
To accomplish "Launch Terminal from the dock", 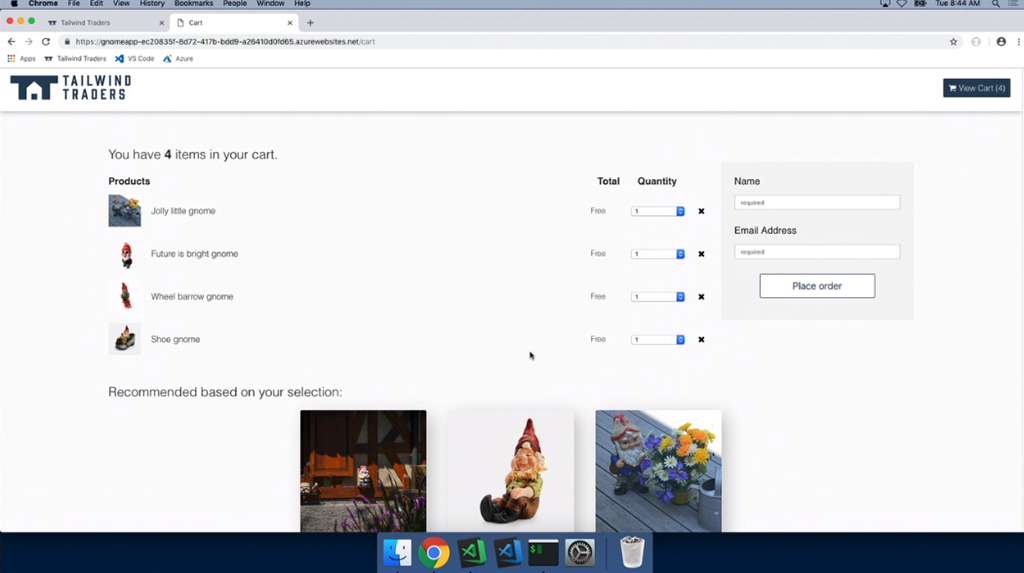I will (x=543, y=552).
